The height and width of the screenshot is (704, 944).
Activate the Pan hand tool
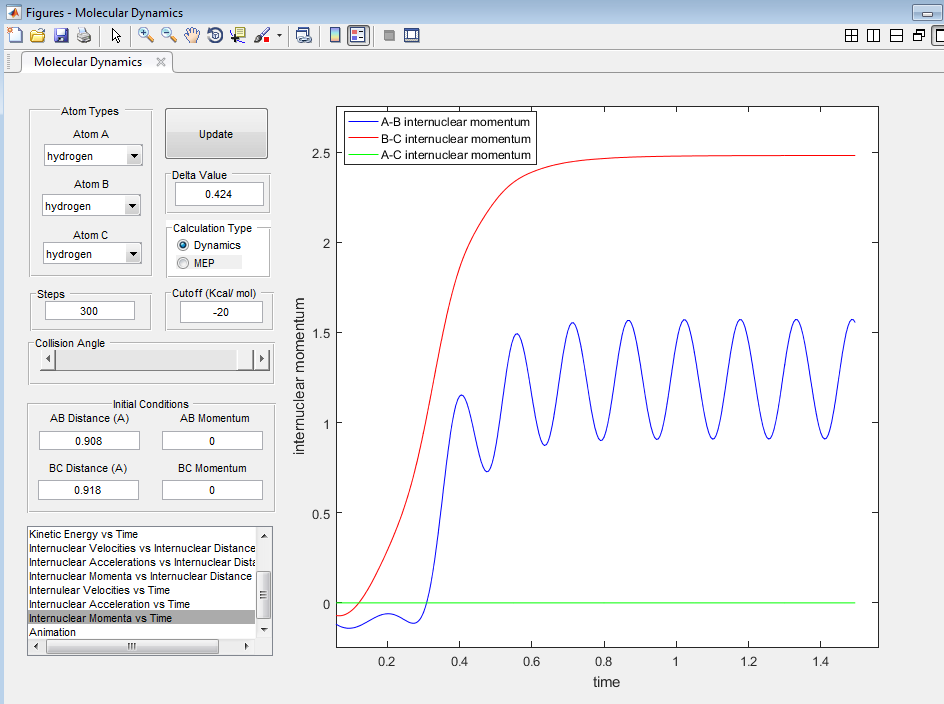point(191,35)
